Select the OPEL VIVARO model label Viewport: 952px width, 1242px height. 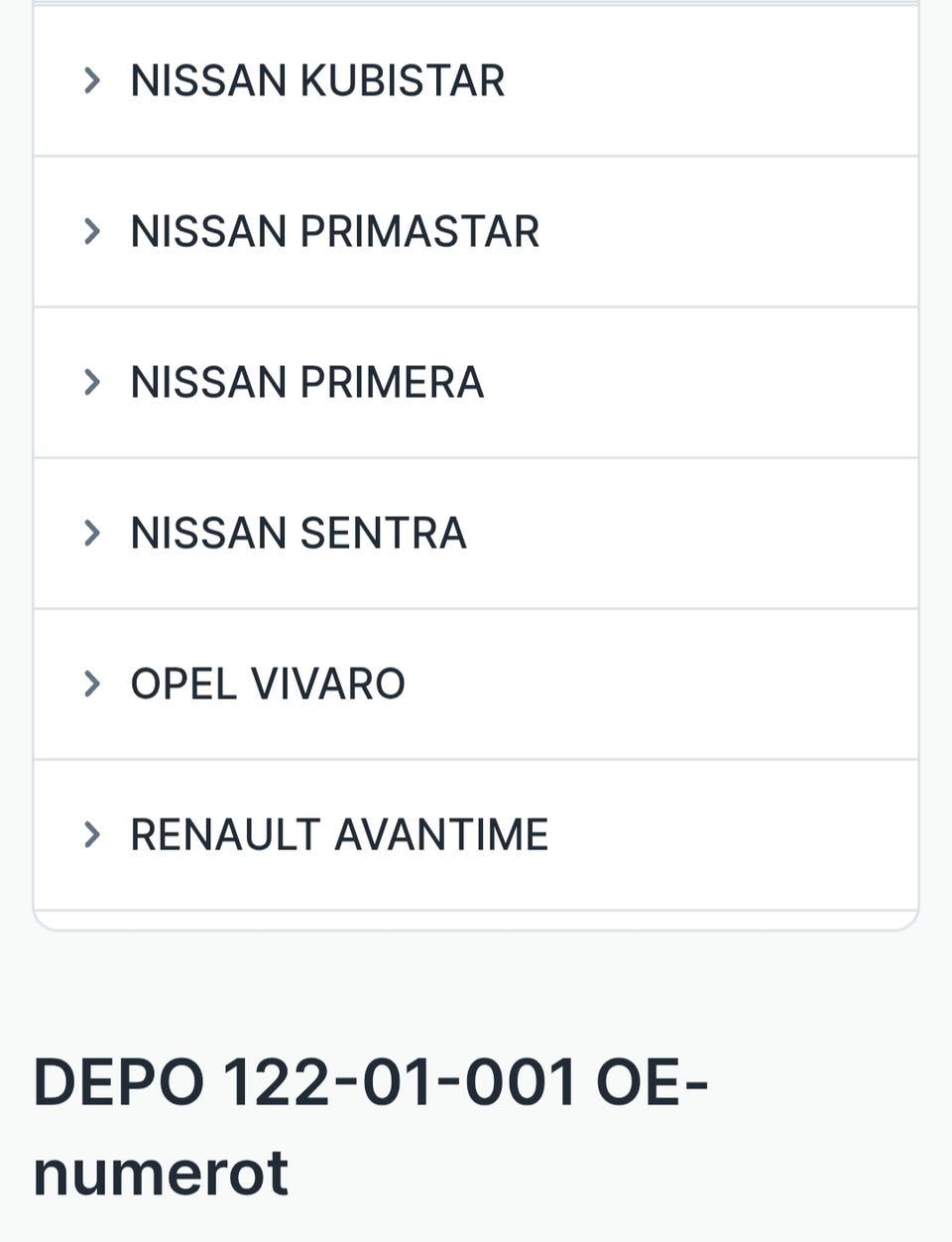tap(268, 683)
